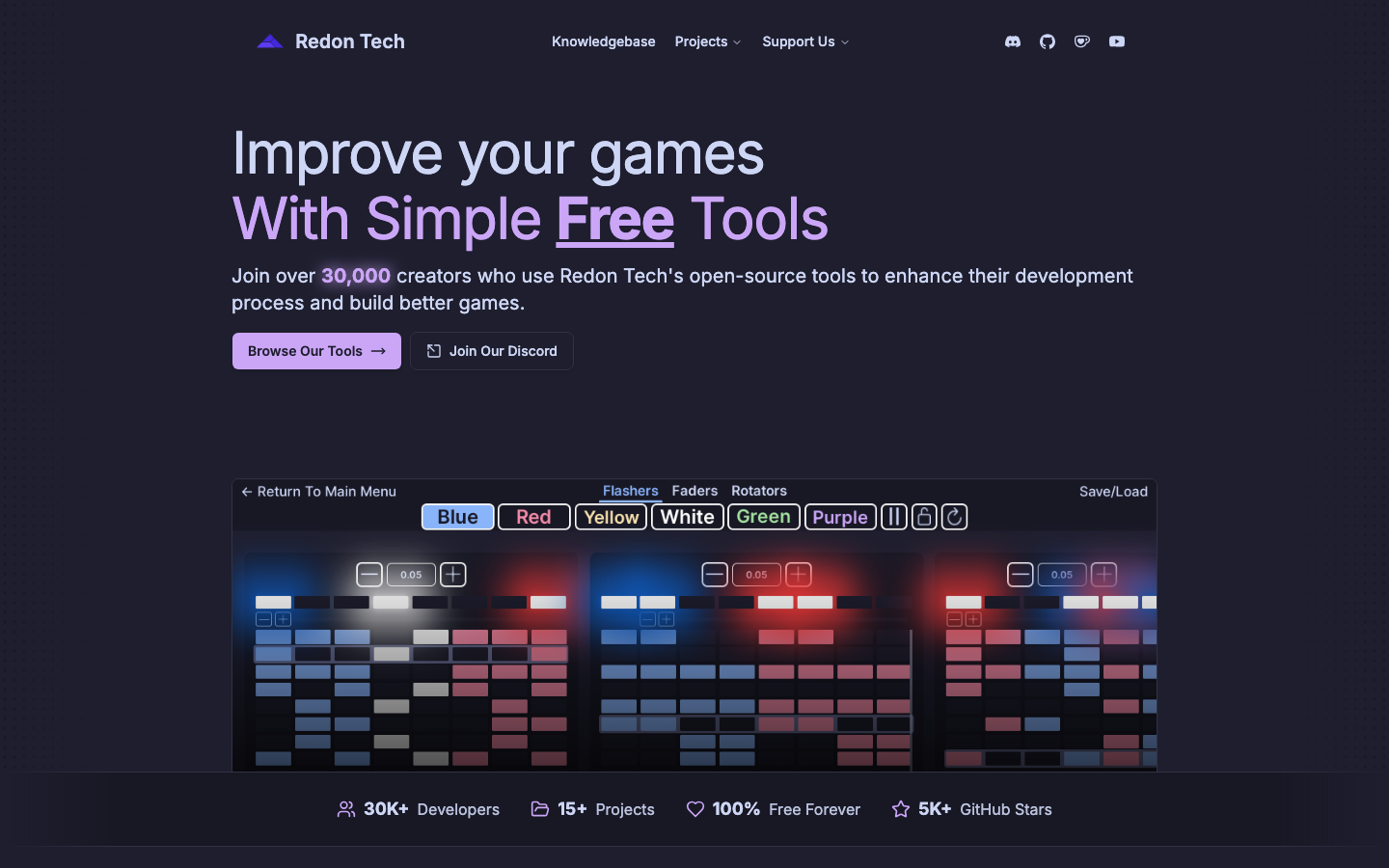Expand the Support Us dropdown menu
1389x868 pixels.
click(805, 41)
